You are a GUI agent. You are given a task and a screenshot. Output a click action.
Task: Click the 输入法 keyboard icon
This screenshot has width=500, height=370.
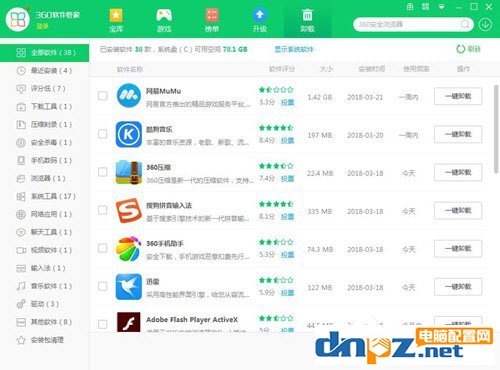point(21,268)
